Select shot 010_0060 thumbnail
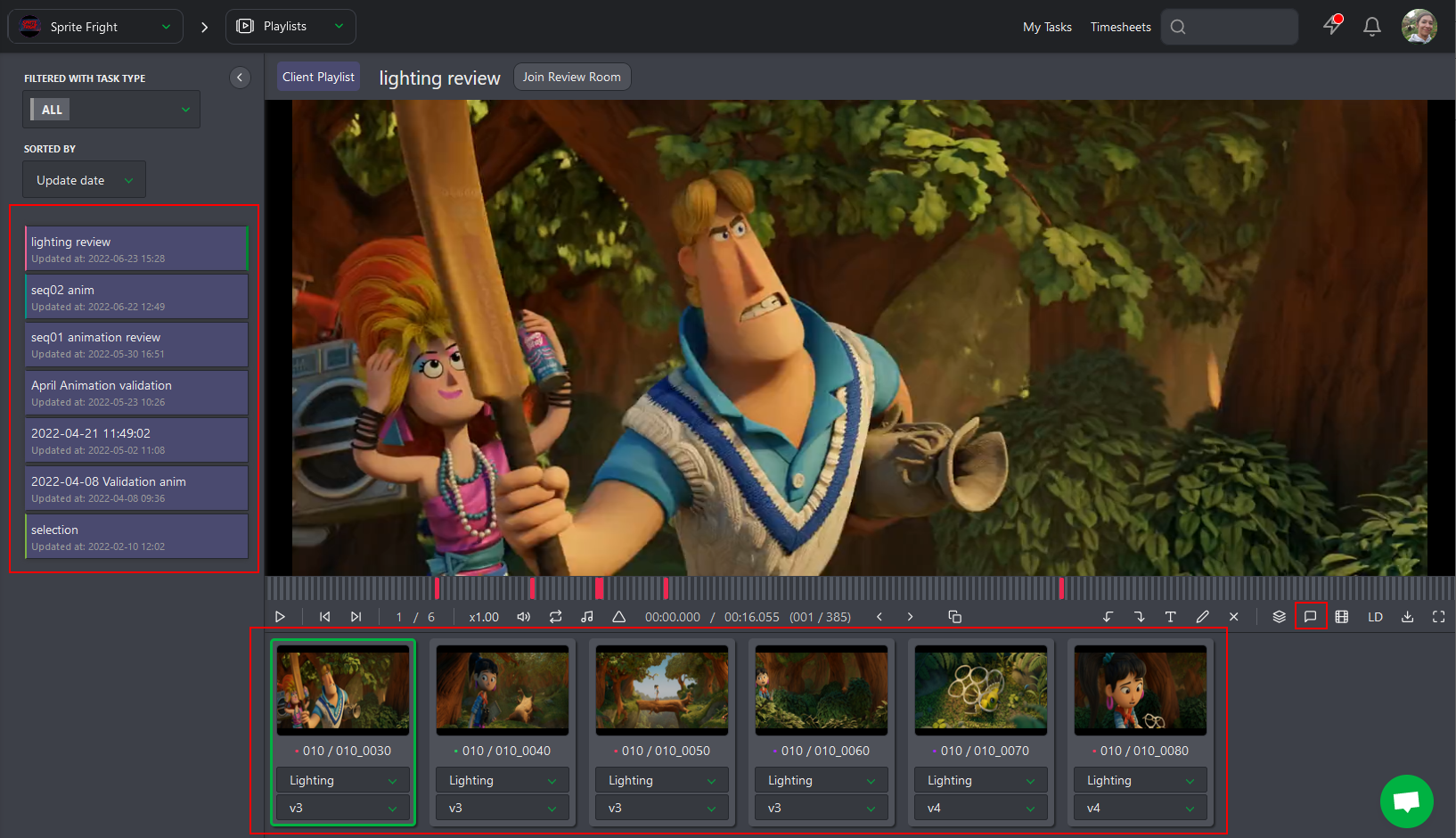Image resolution: width=1456 pixels, height=838 pixels. (x=822, y=690)
